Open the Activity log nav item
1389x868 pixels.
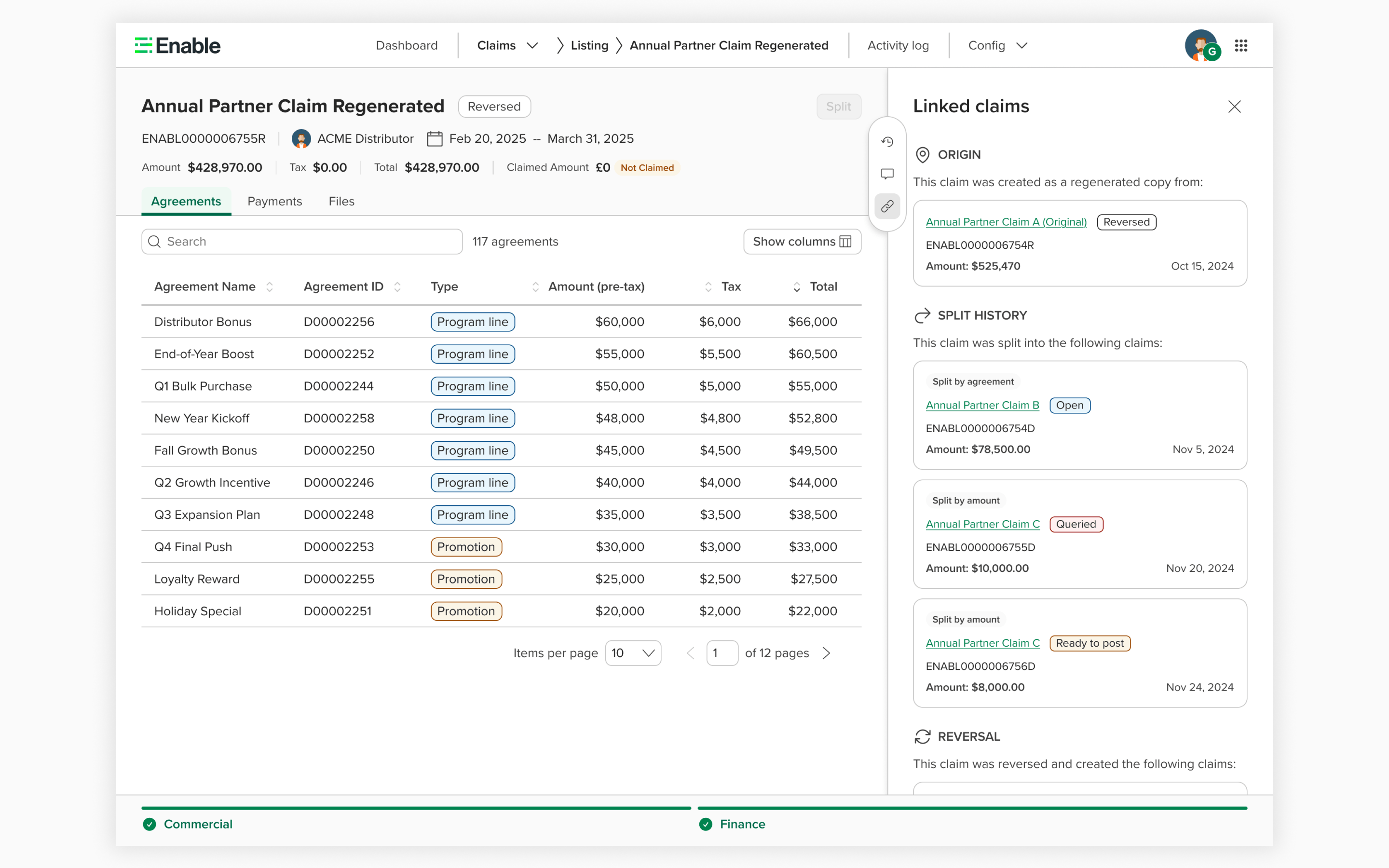tap(898, 45)
